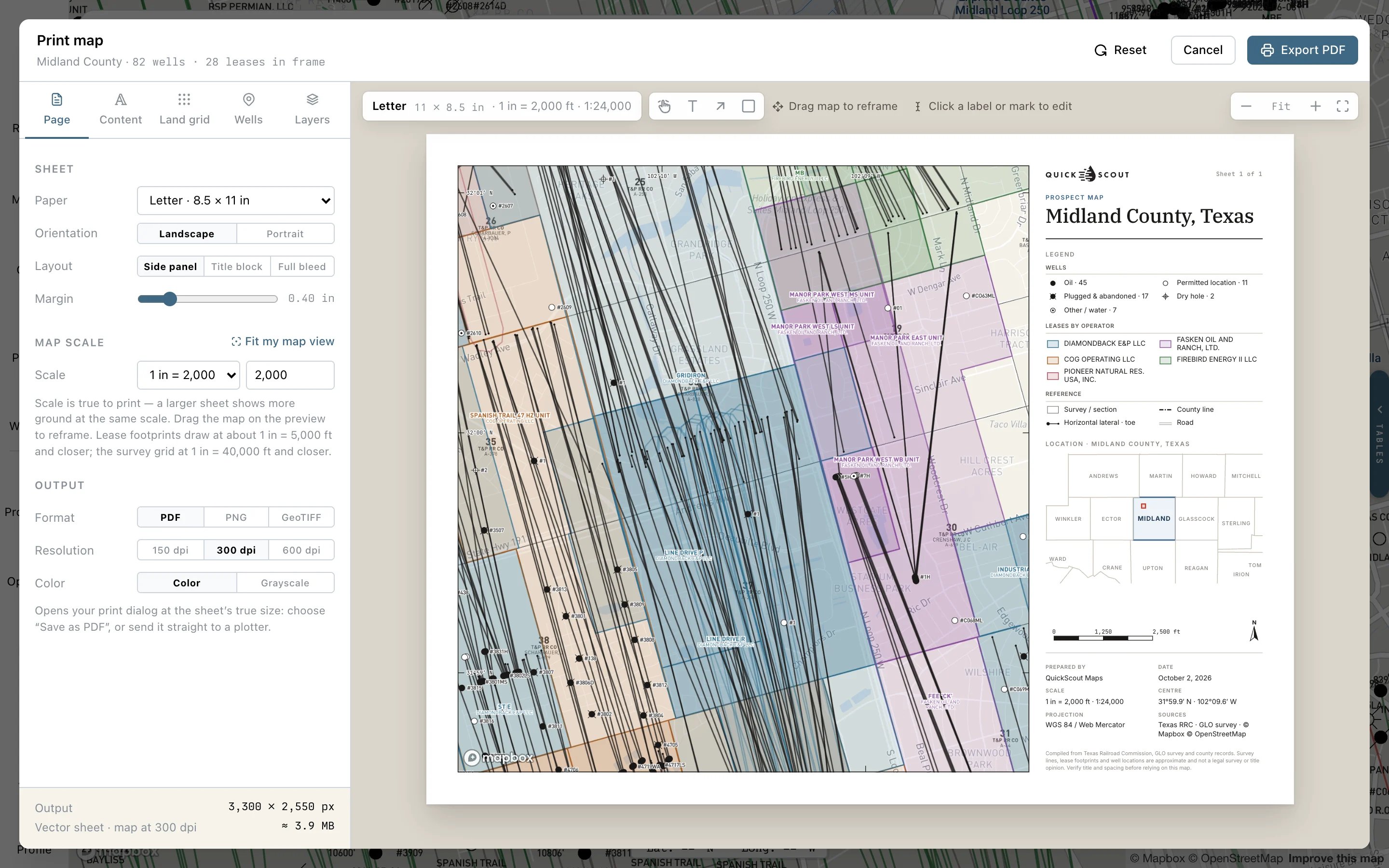Switch color output to Grayscale
The image size is (1389, 868).
[x=285, y=583]
